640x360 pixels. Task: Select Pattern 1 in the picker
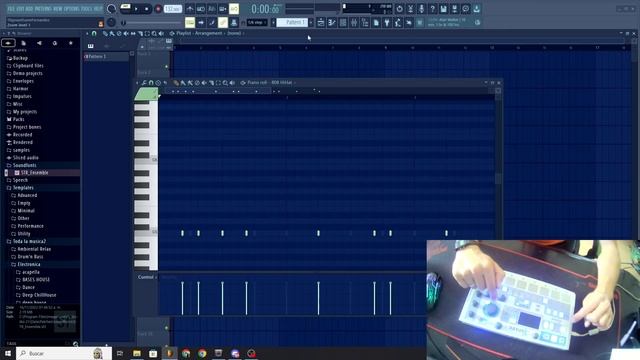[x=106, y=56]
